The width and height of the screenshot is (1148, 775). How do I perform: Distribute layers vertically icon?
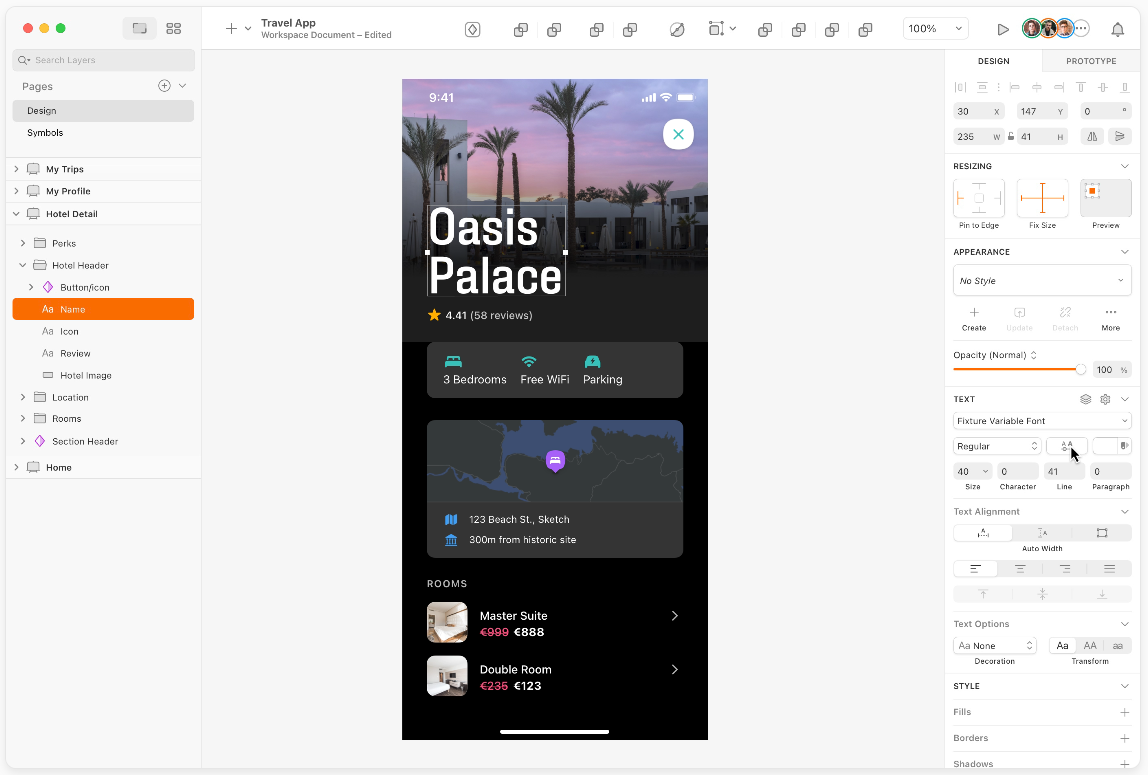[983, 87]
